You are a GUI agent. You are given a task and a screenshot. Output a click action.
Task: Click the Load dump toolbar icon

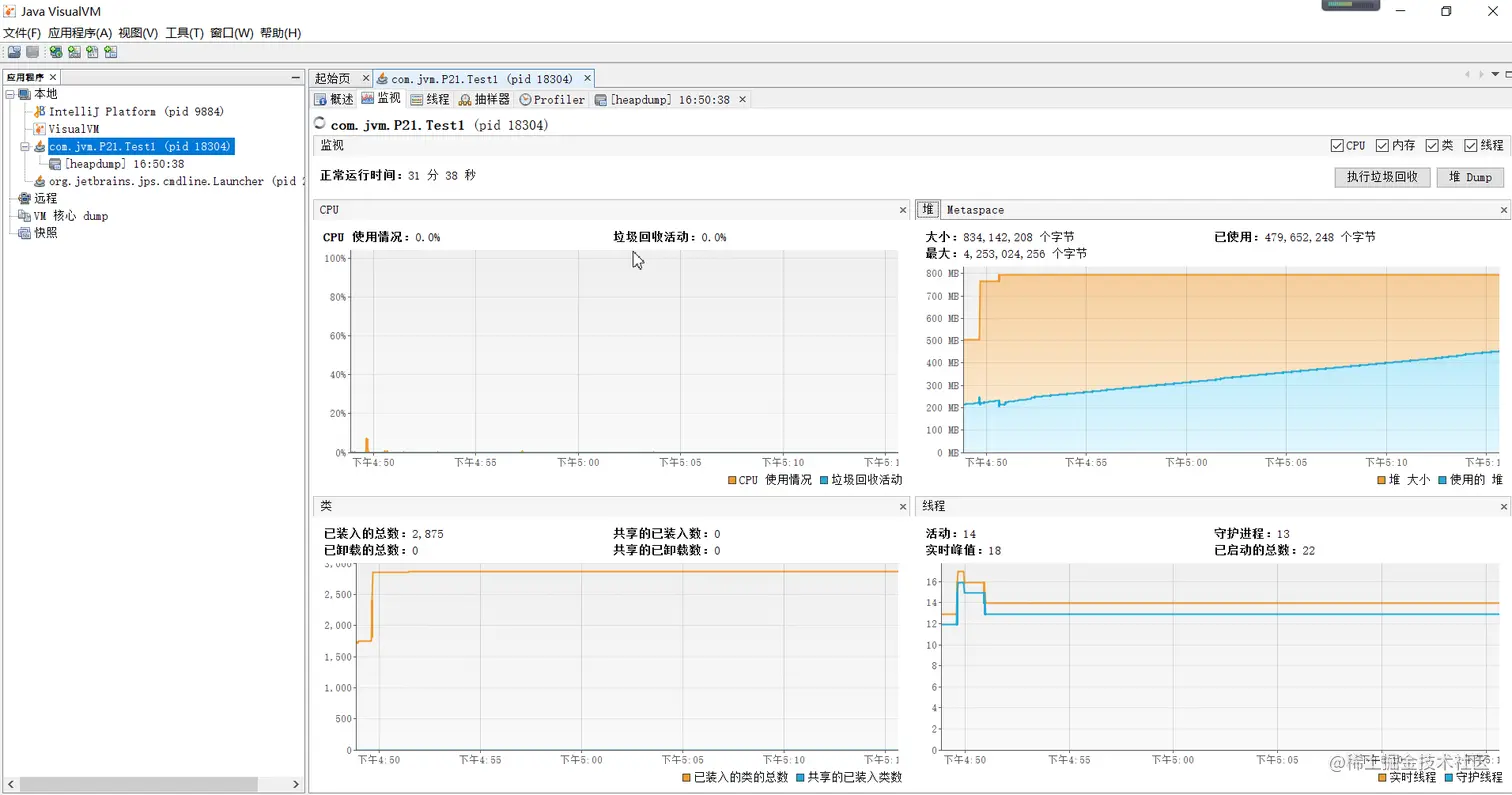[14, 52]
